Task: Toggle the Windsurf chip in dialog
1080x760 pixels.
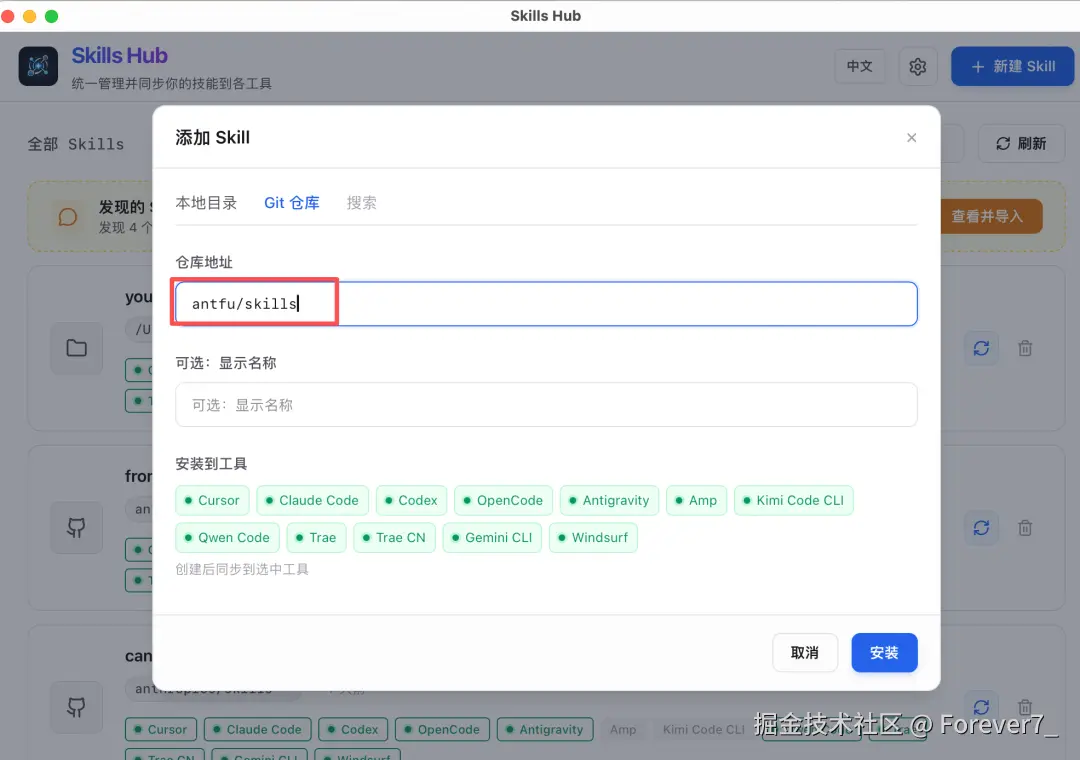Action: coord(593,537)
